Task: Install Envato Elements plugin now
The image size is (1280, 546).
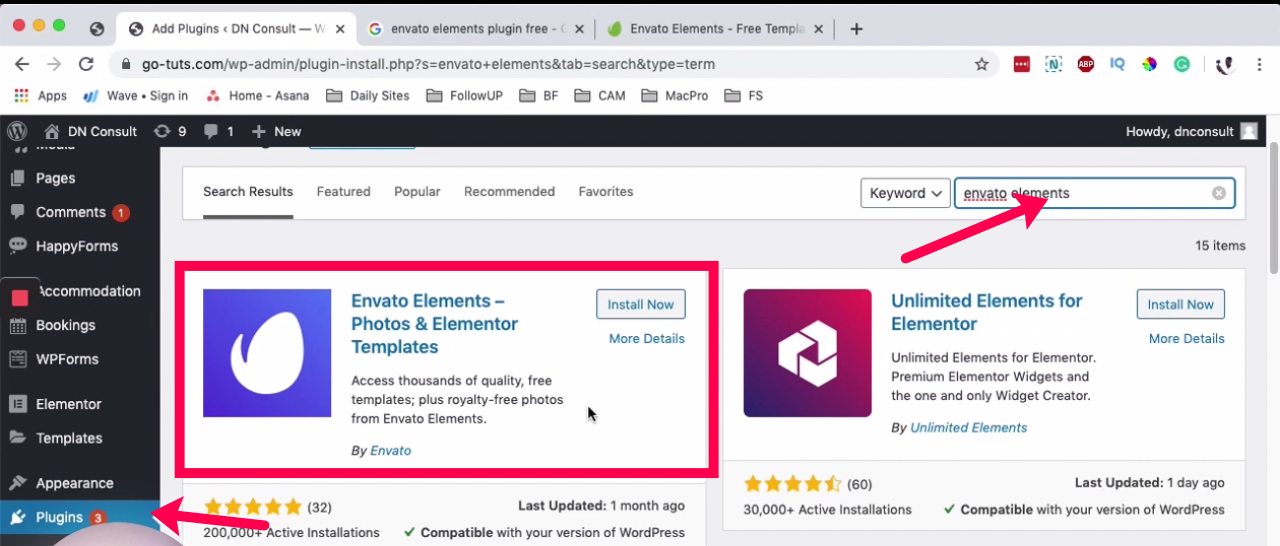Action: [x=640, y=304]
